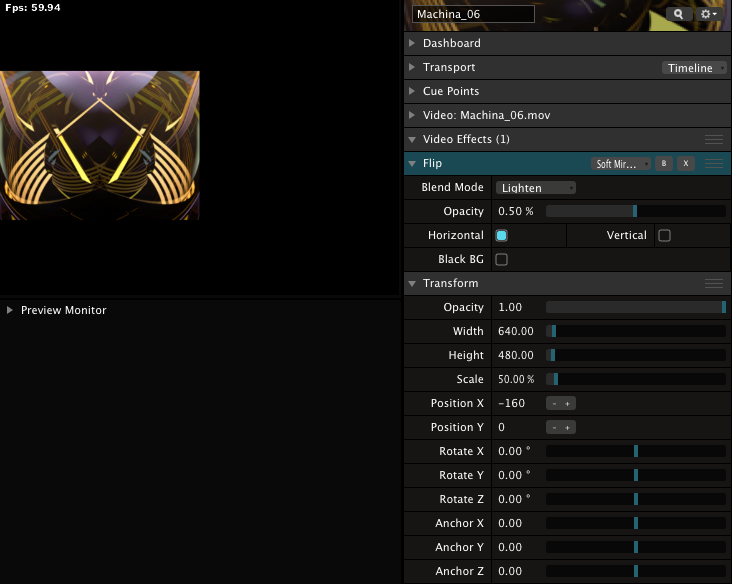Open the Lighten Blend Mode dropdown

click(x=535, y=188)
